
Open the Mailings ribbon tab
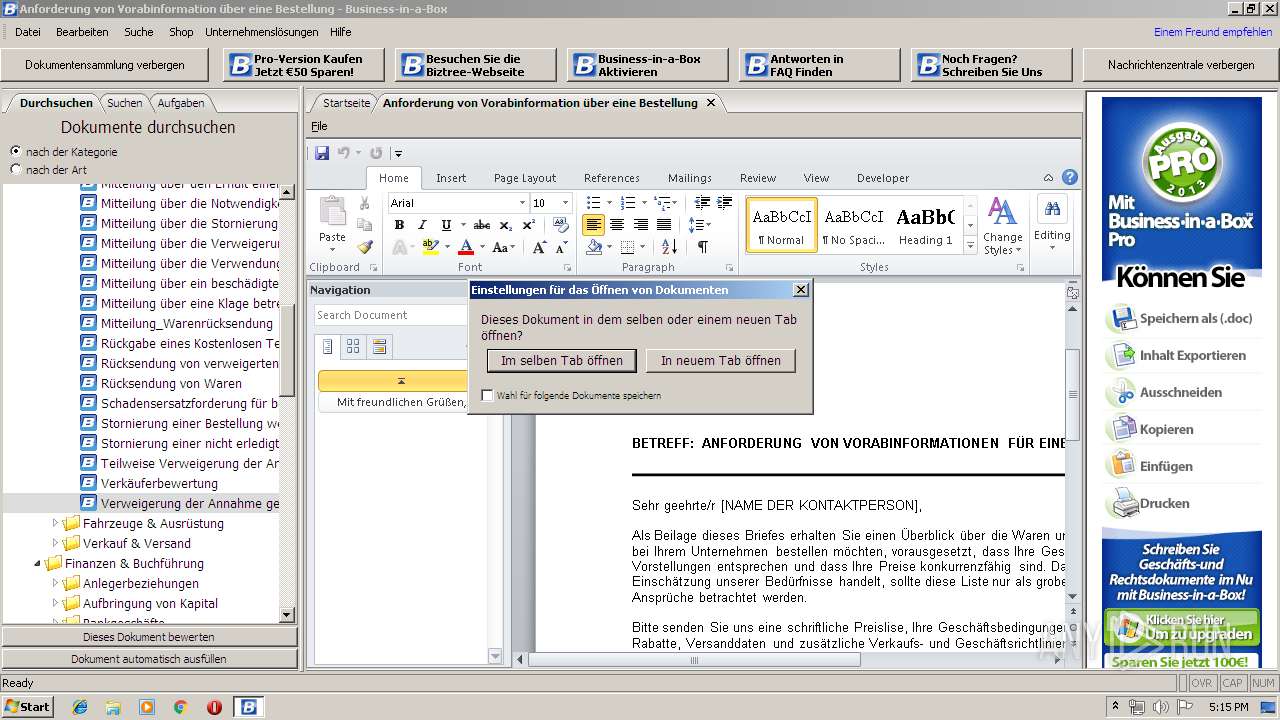tap(690, 178)
